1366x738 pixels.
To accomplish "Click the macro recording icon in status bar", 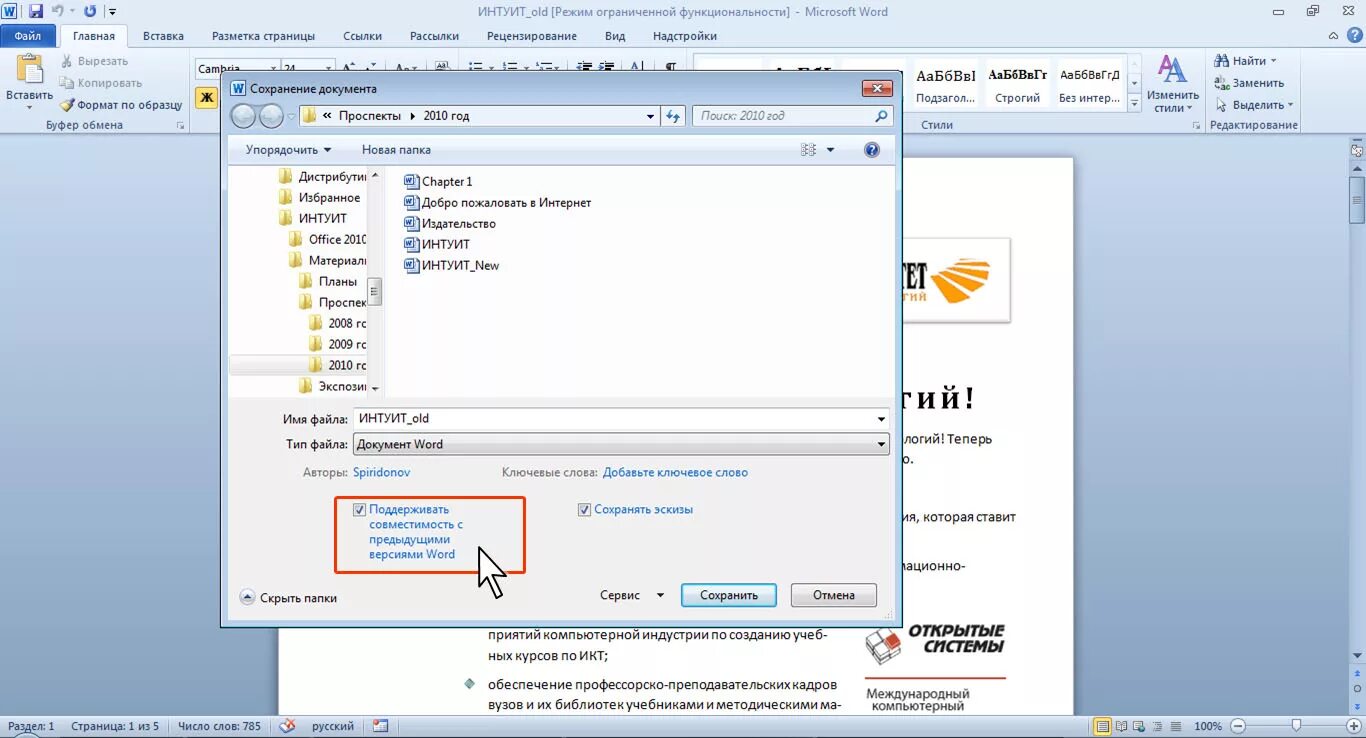I will pyautogui.click(x=380, y=726).
